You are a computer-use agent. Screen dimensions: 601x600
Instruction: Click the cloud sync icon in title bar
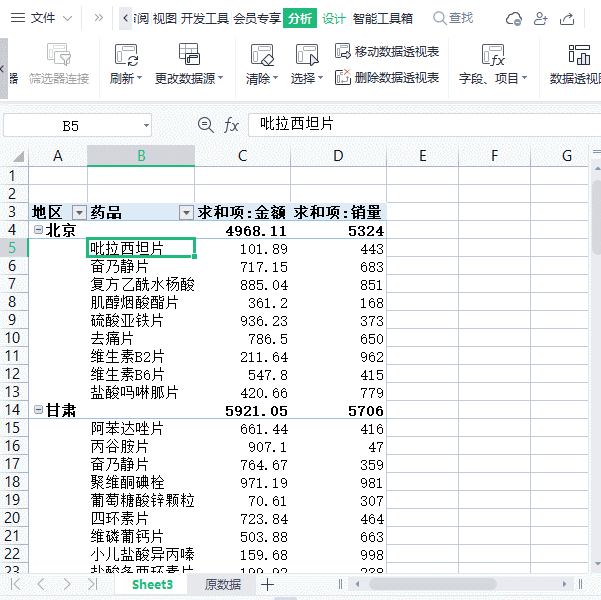[x=514, y=18]
